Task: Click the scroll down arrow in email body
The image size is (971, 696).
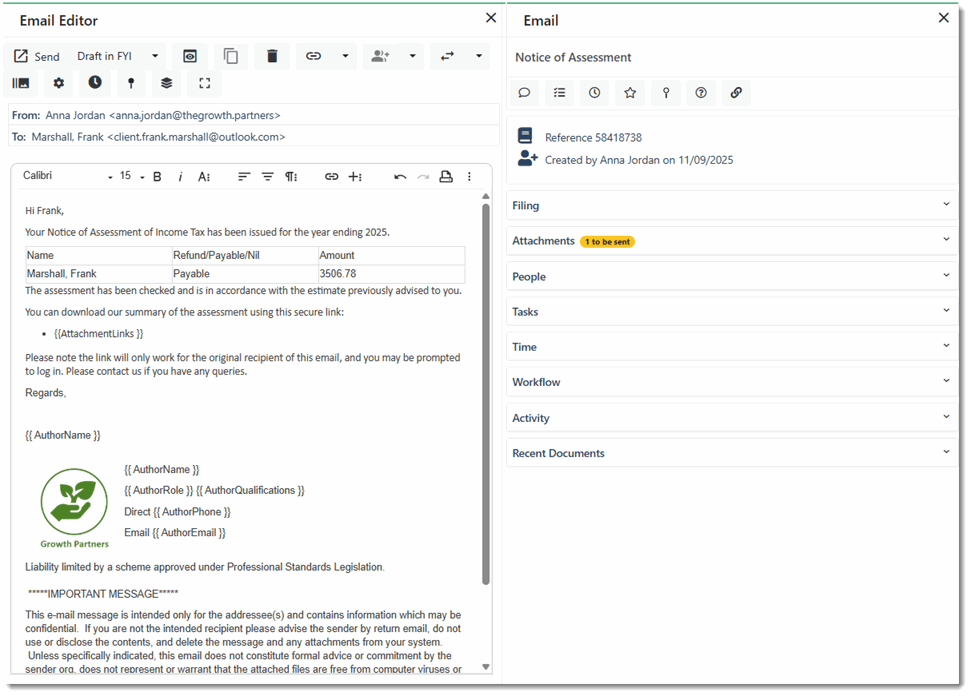Action: click(486, 667)
